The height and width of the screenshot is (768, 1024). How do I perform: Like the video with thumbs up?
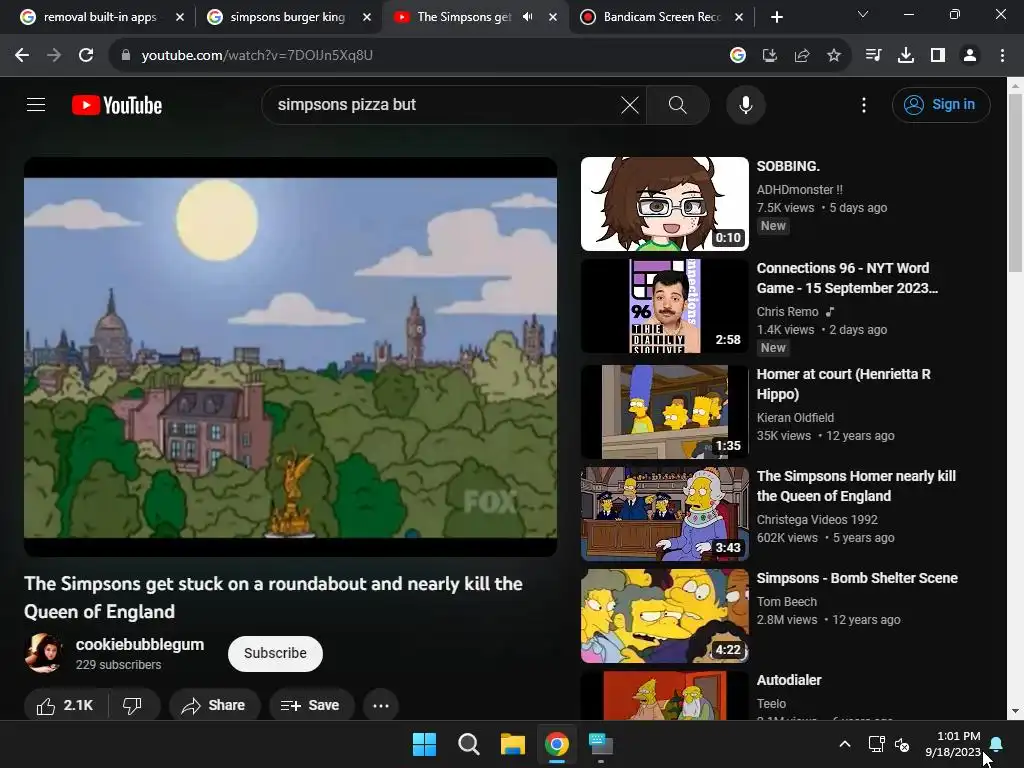pyautogui.click(x=65, y=705)
